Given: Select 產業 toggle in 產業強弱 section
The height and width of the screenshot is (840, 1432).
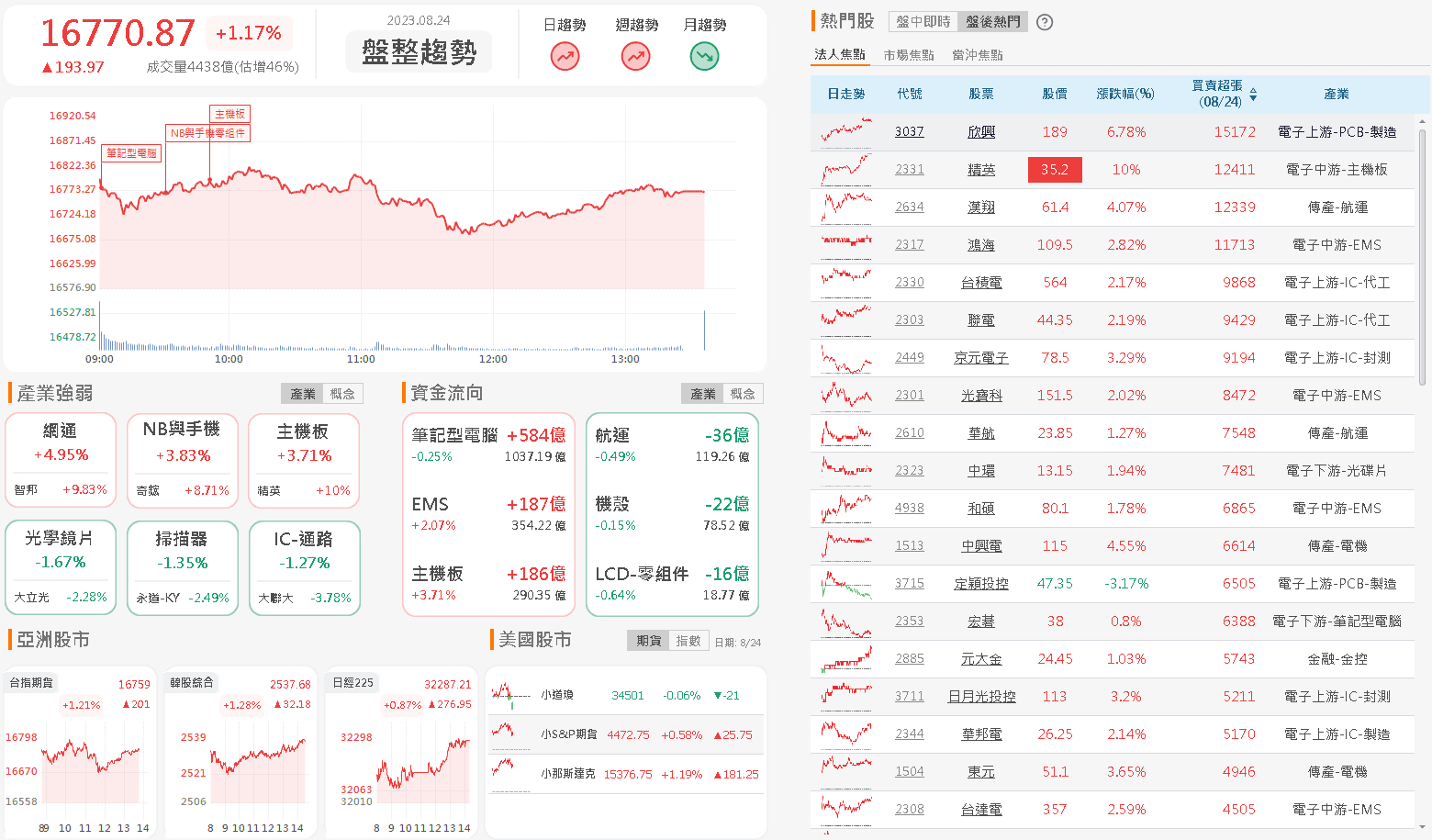Looking at the screenshot, I should click(x=303, y=394).
